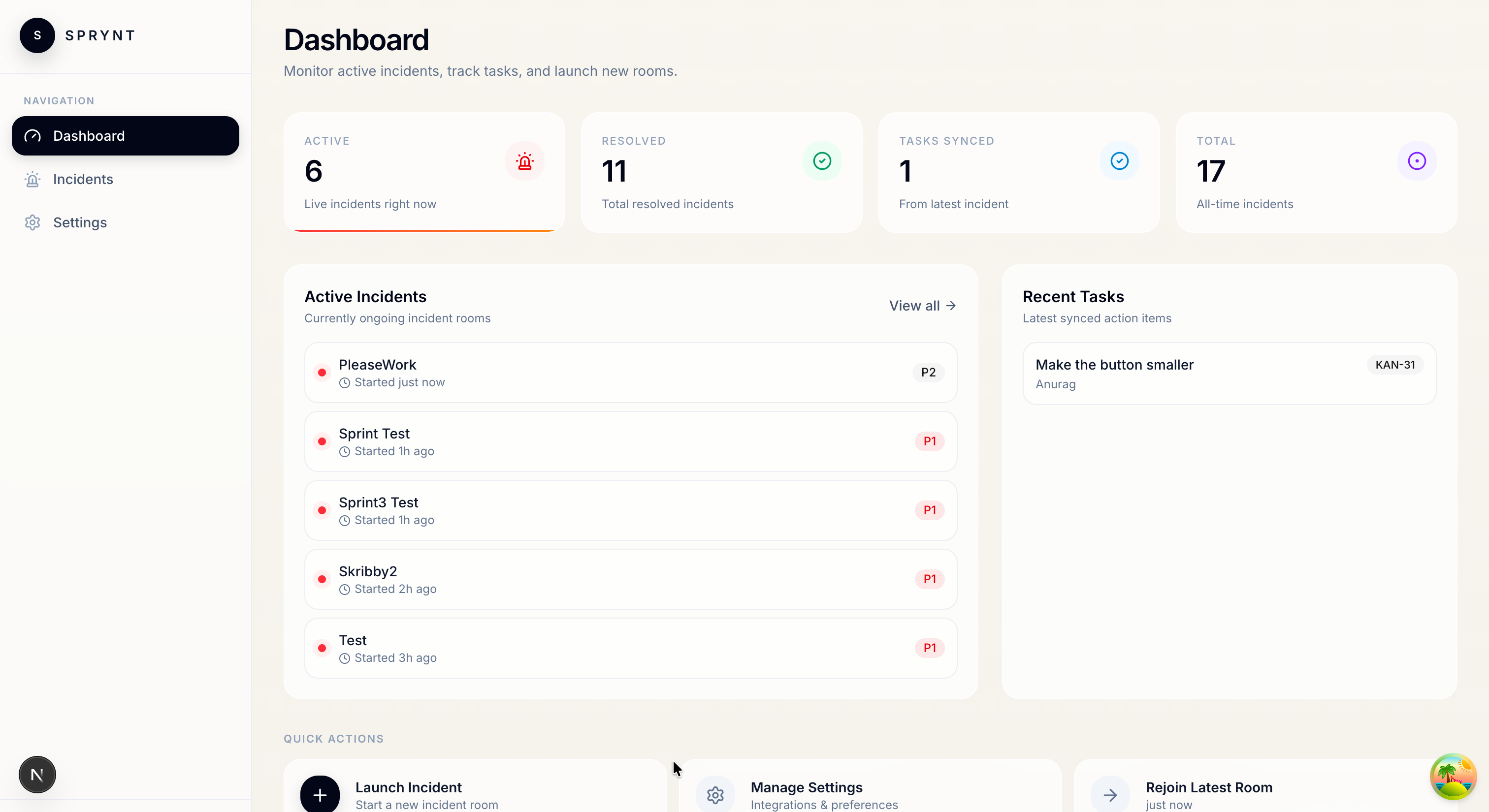Click the arrow icon for Rejoin Latest Room

[1110, 795]
